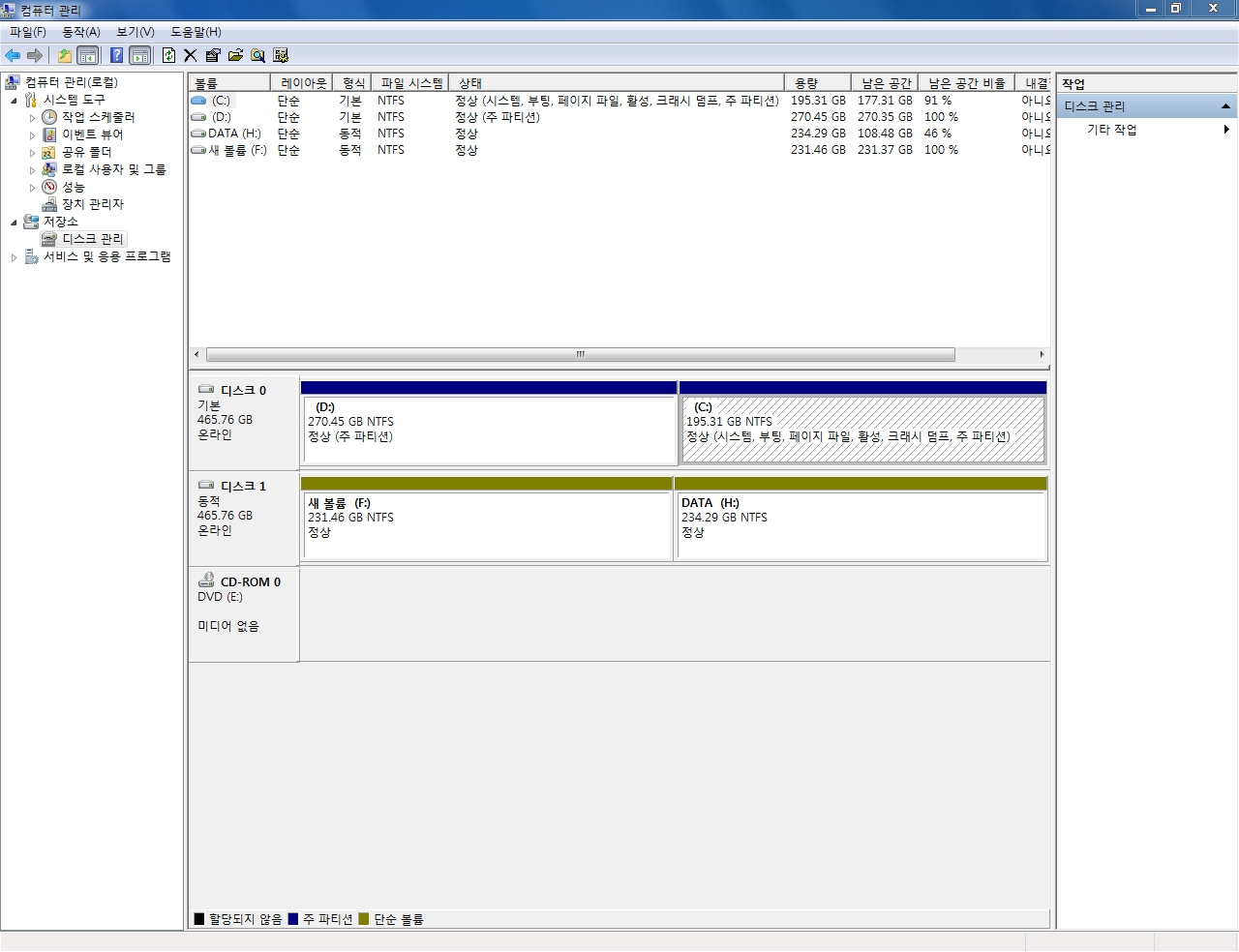
Task: Select 작업 스케줄러 clock icon
Action: [49, 117]
